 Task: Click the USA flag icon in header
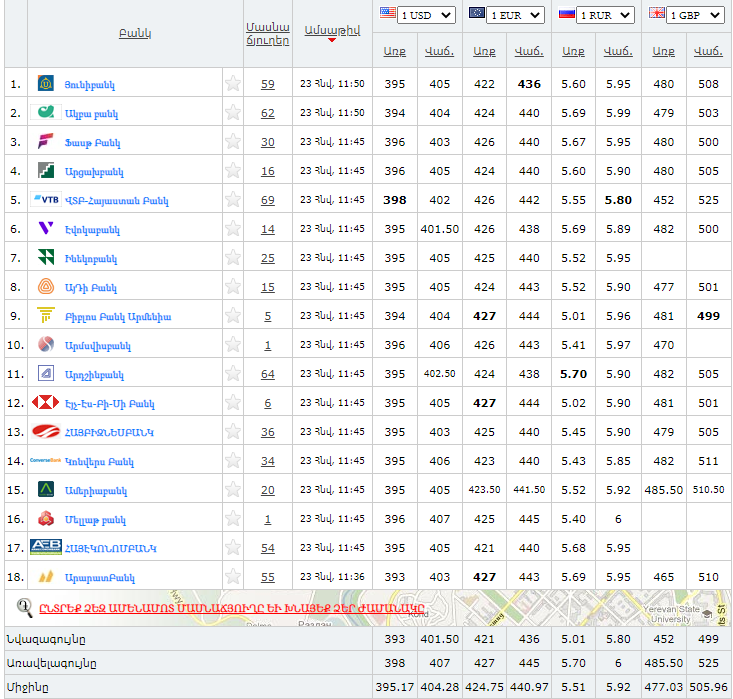[388, 13]
